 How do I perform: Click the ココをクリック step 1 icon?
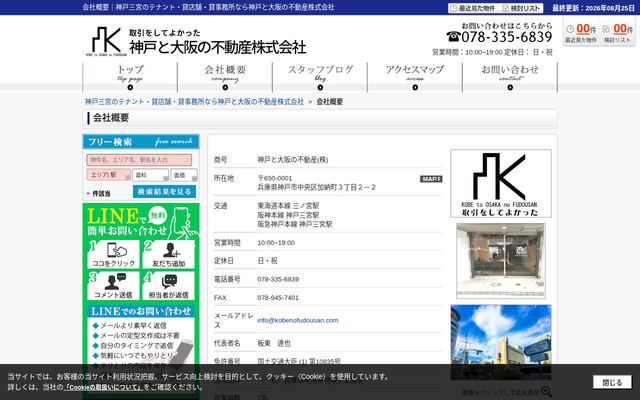(113, 254)
